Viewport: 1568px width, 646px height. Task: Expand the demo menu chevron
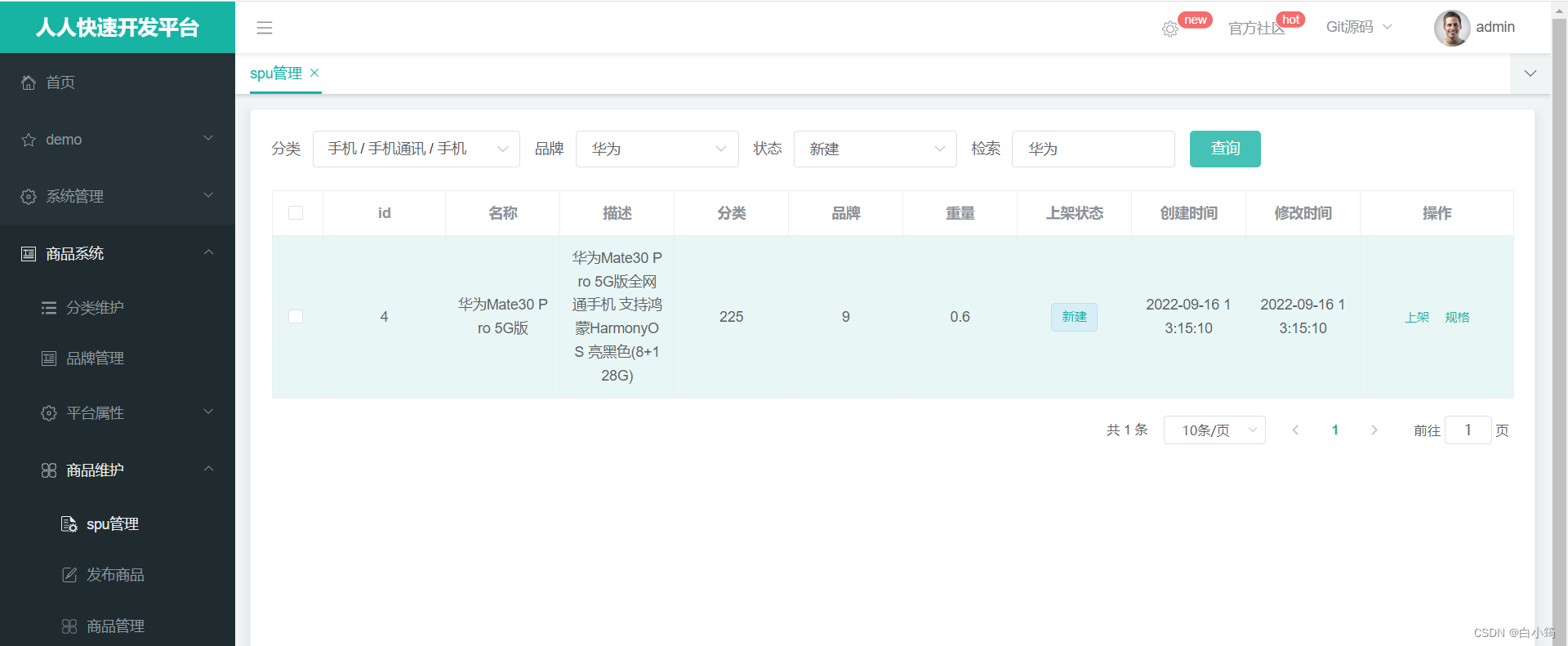pos(208,138)
